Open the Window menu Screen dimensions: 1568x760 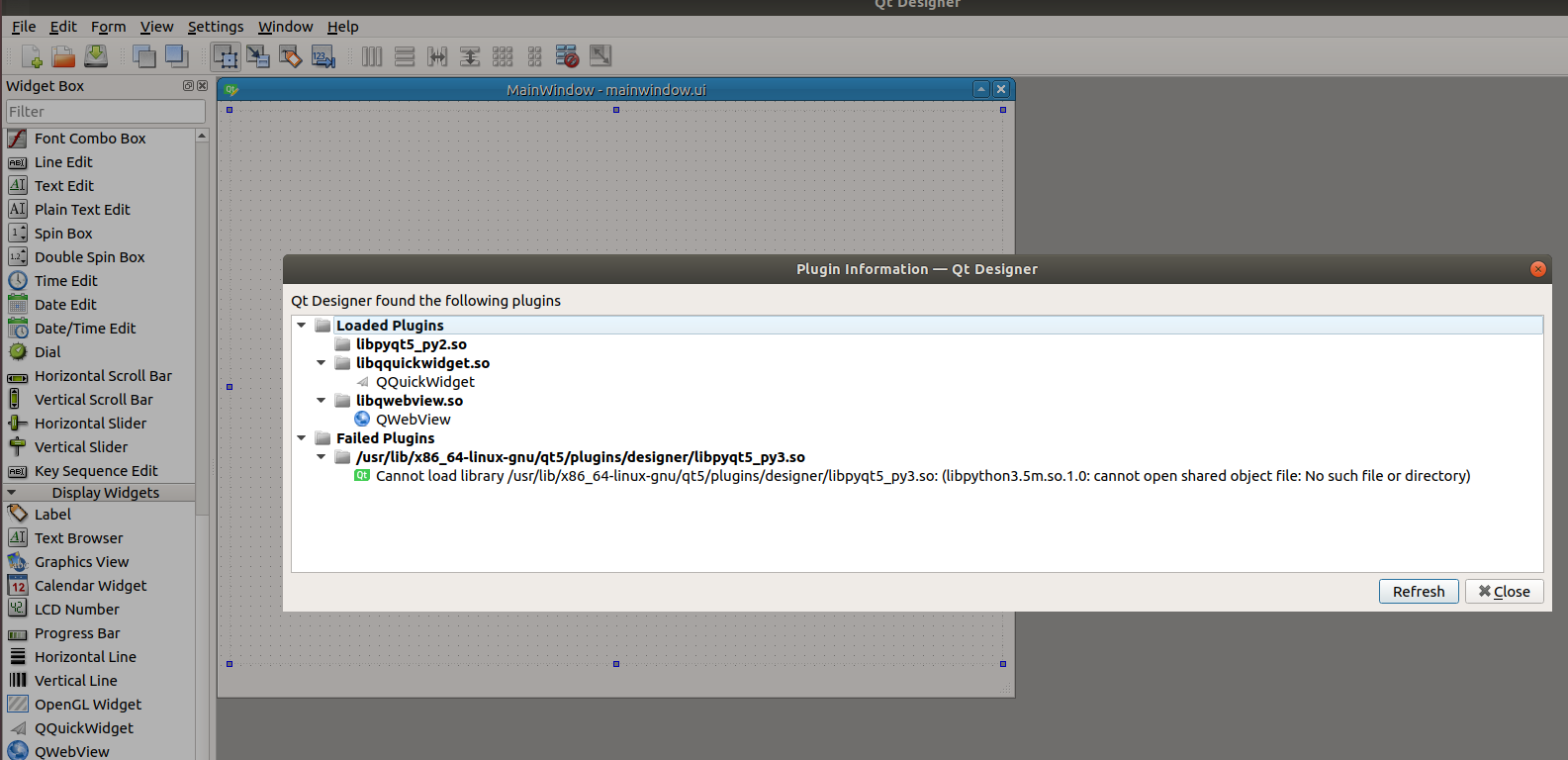click(x=286, y=27)
